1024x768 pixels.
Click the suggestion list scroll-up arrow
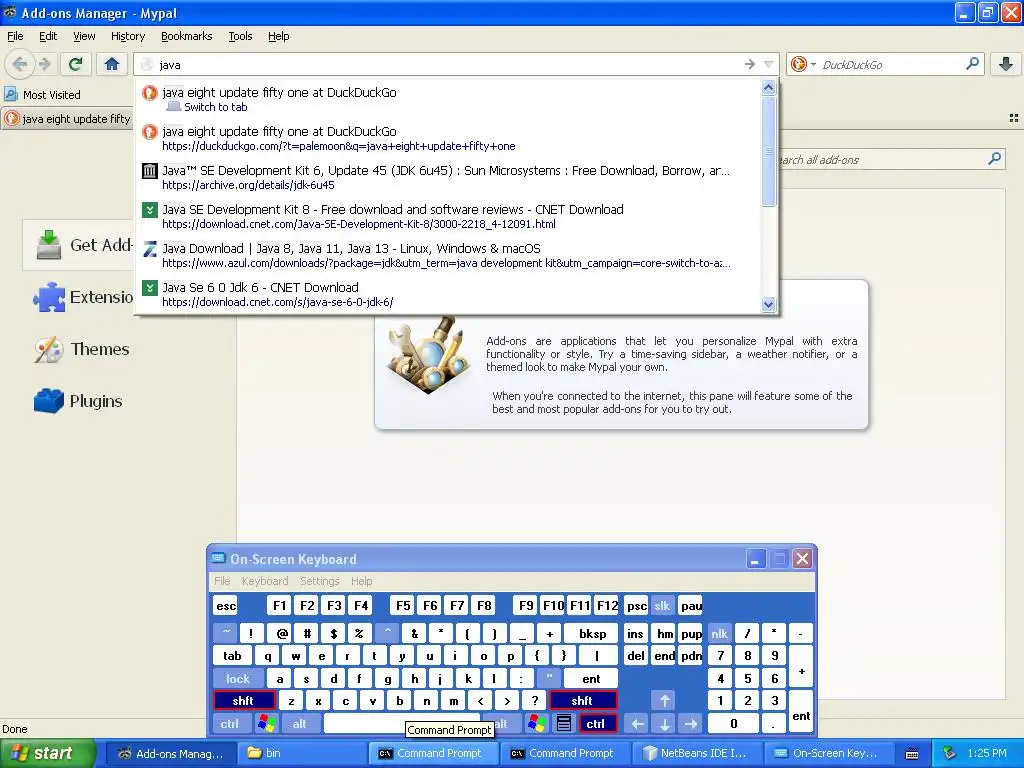[768, 87]
